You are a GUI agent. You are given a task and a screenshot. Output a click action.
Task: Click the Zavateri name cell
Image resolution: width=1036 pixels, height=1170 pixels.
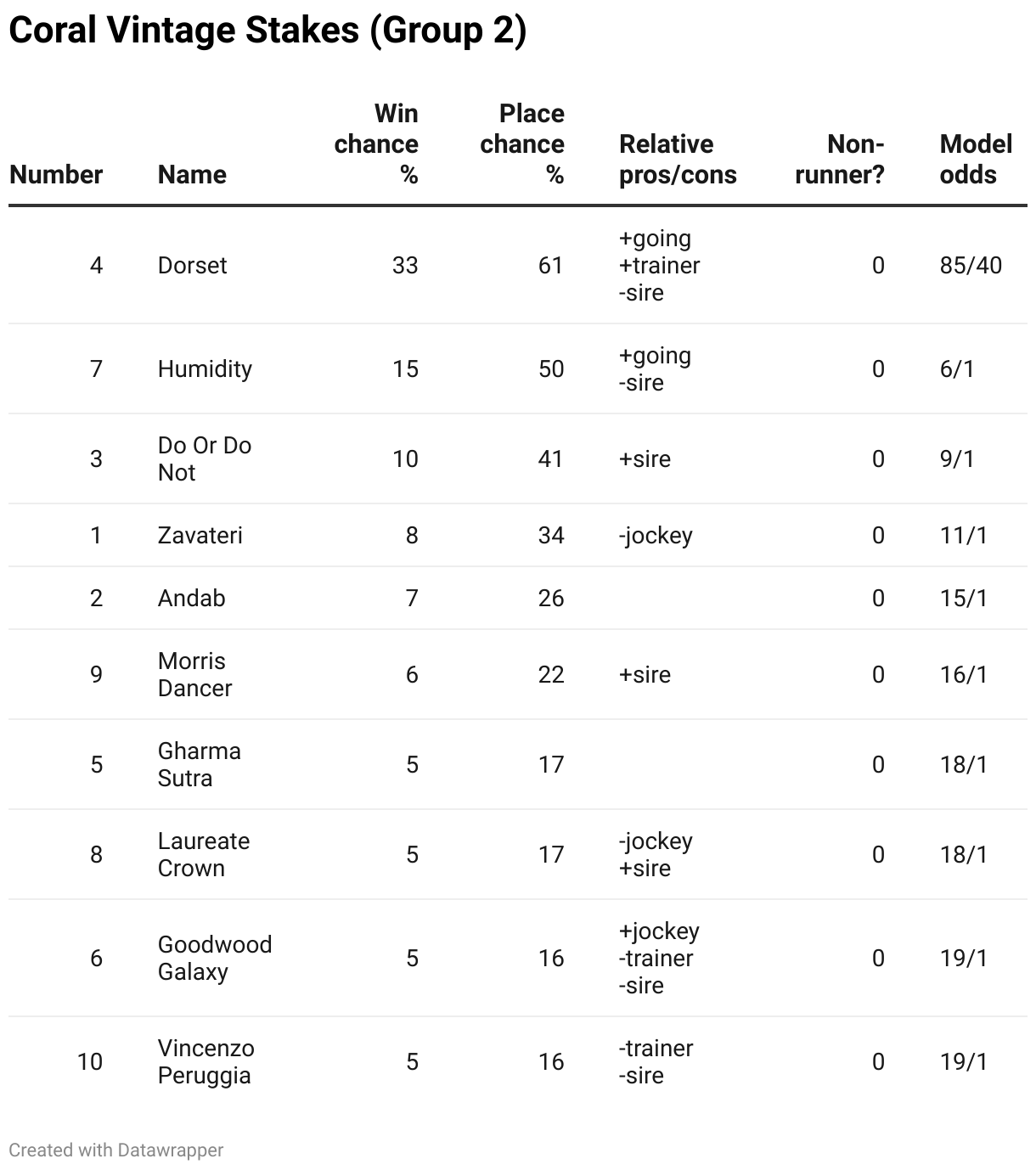point(200,536)
